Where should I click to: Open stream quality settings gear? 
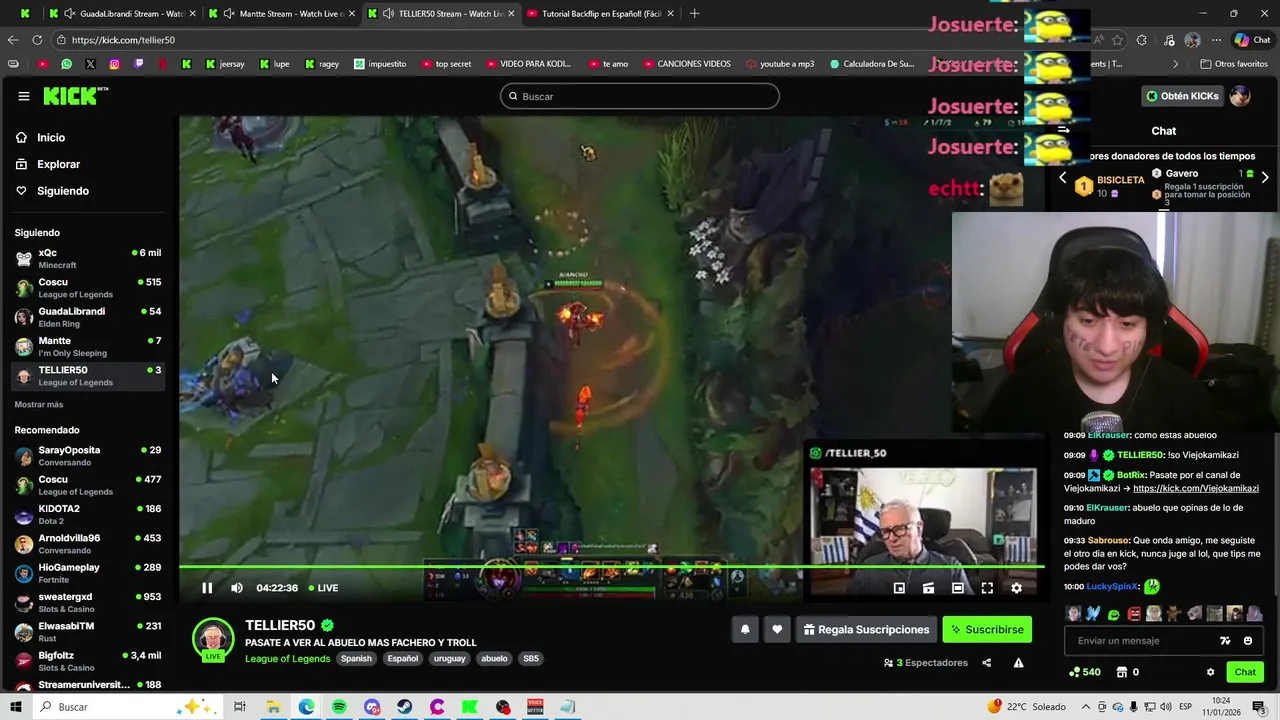point(1016,588)
